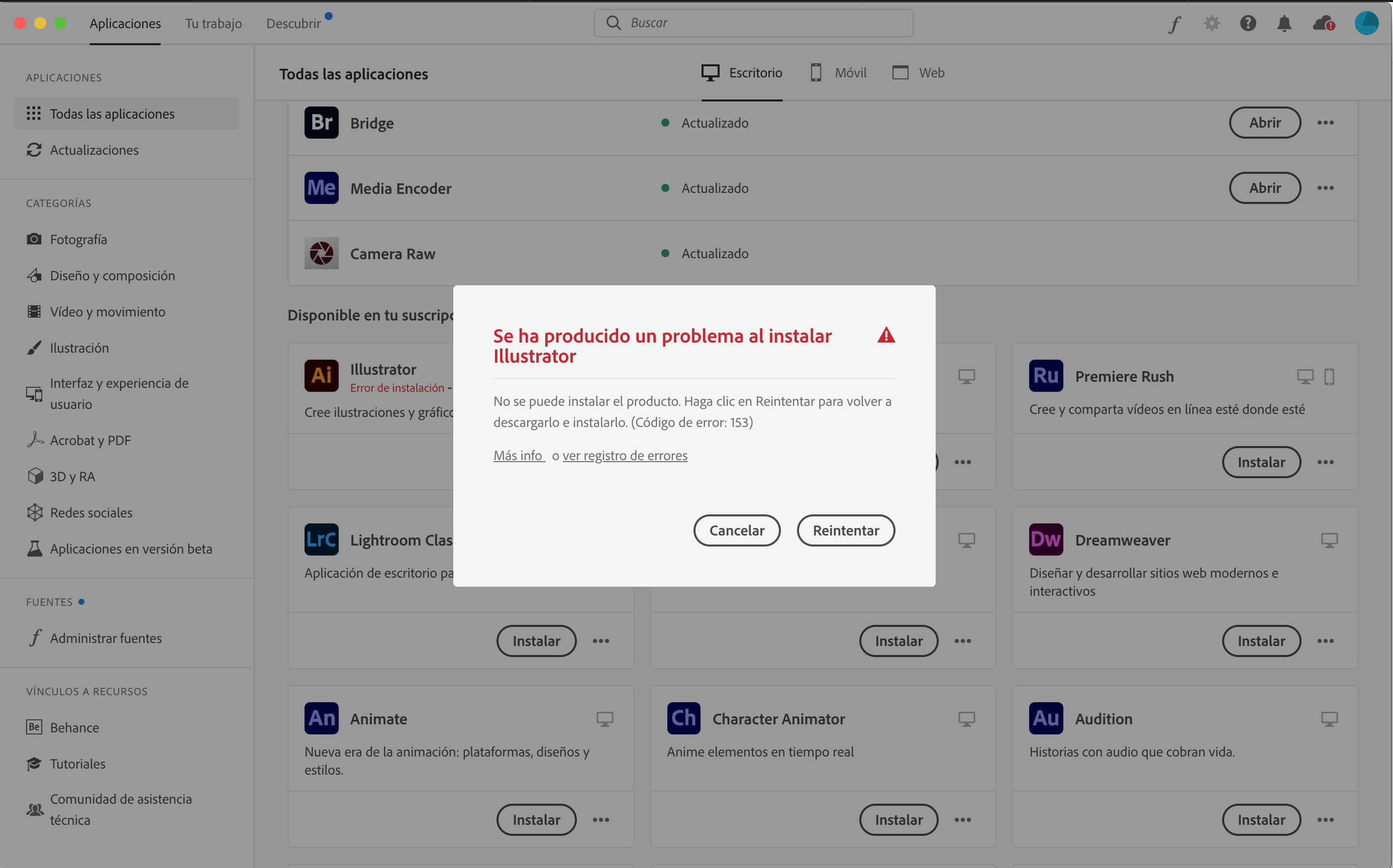
Task: Click the Behance icon in the sidebar
Action: [x=35, y=727]
